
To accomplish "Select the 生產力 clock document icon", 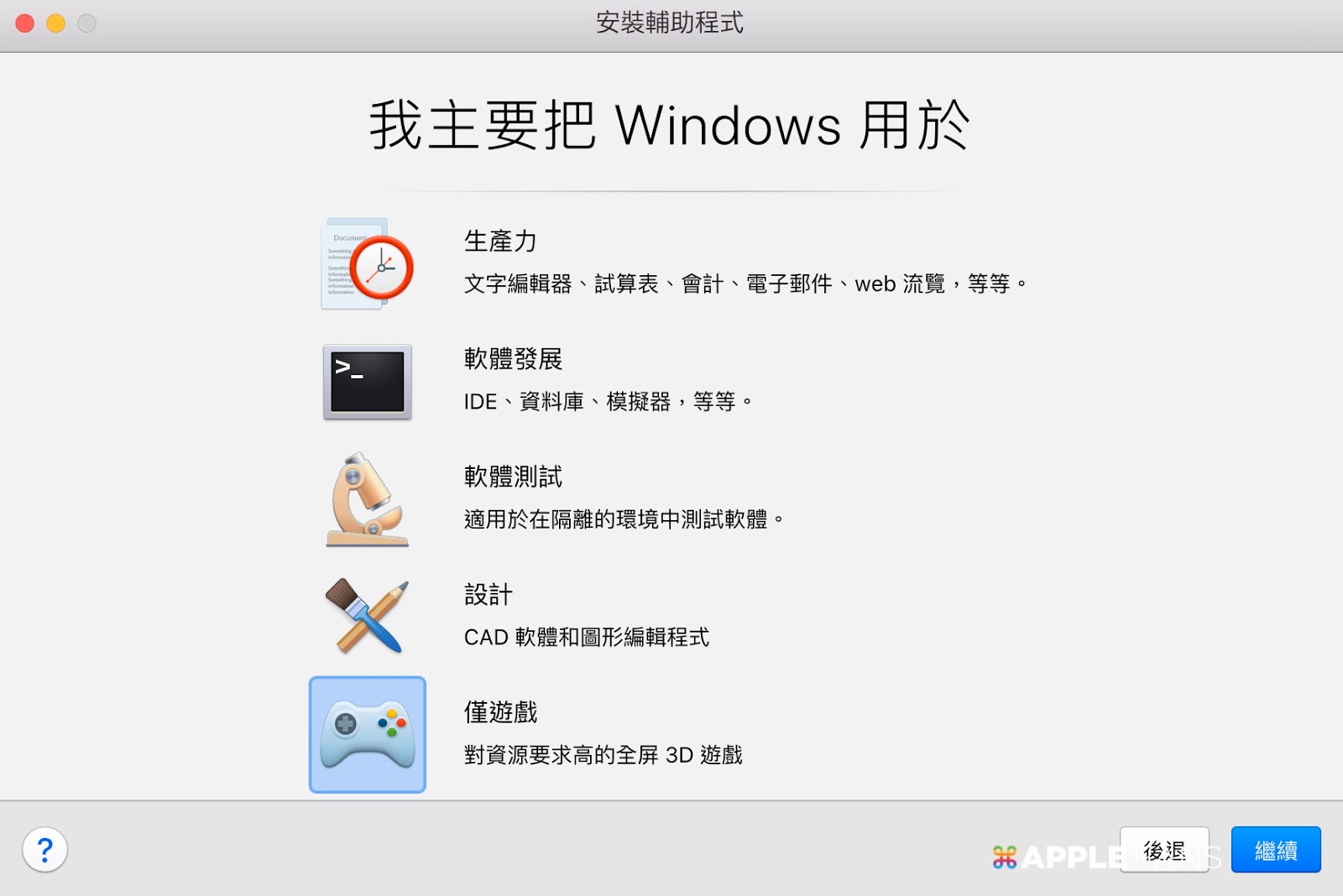I will pos(367,264).
